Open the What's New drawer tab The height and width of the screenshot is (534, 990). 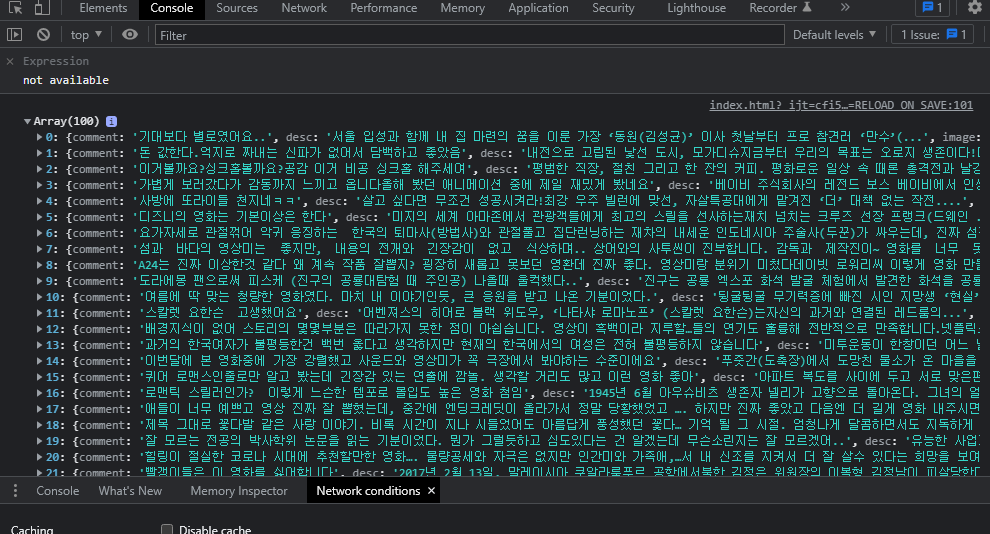(130, 490)
